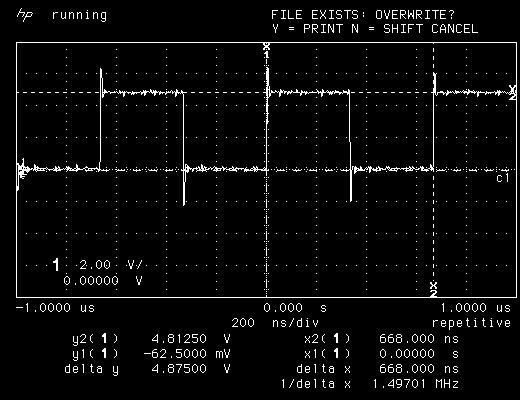Screen dimensions: 520x400
Task: Select the 'FILE EXISTS: OVERWRITE?' message
Action: pyautogui.click(x=363, y=15)
